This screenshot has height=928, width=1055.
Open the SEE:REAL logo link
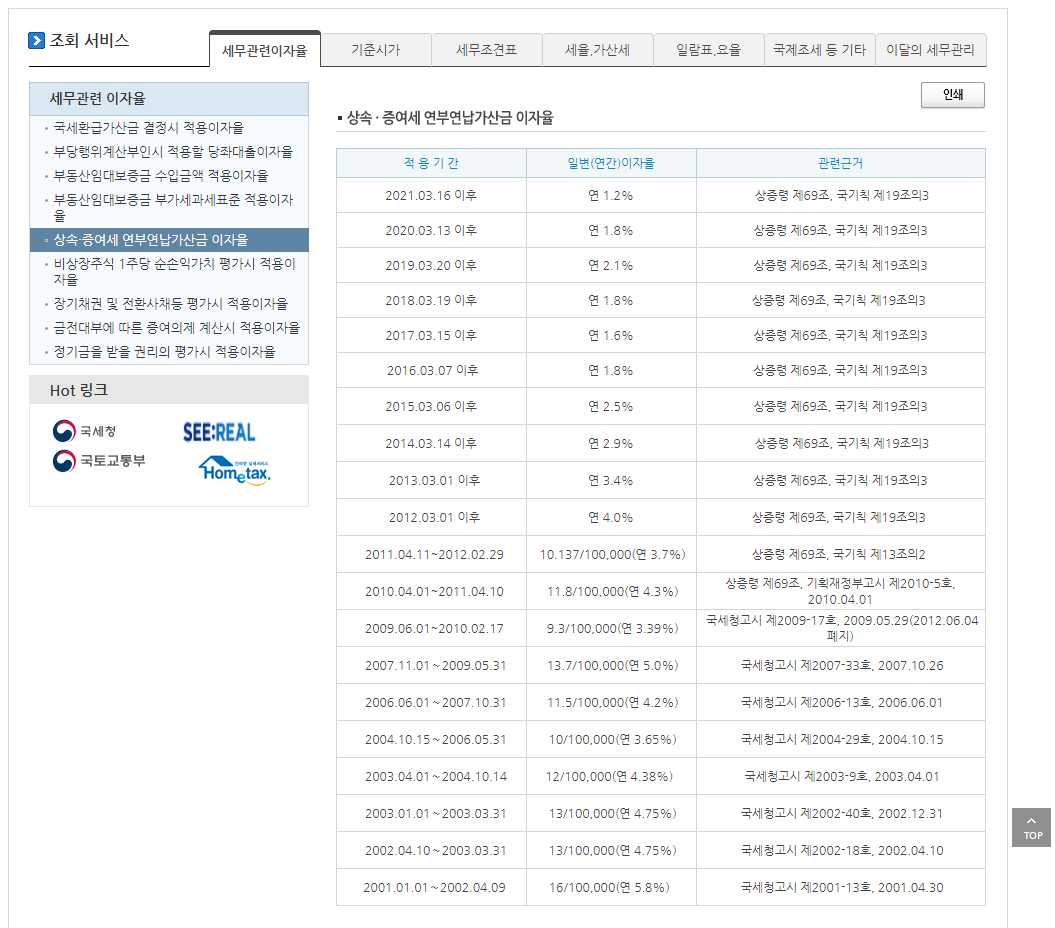pyautogui.click(x=219, y=432)
